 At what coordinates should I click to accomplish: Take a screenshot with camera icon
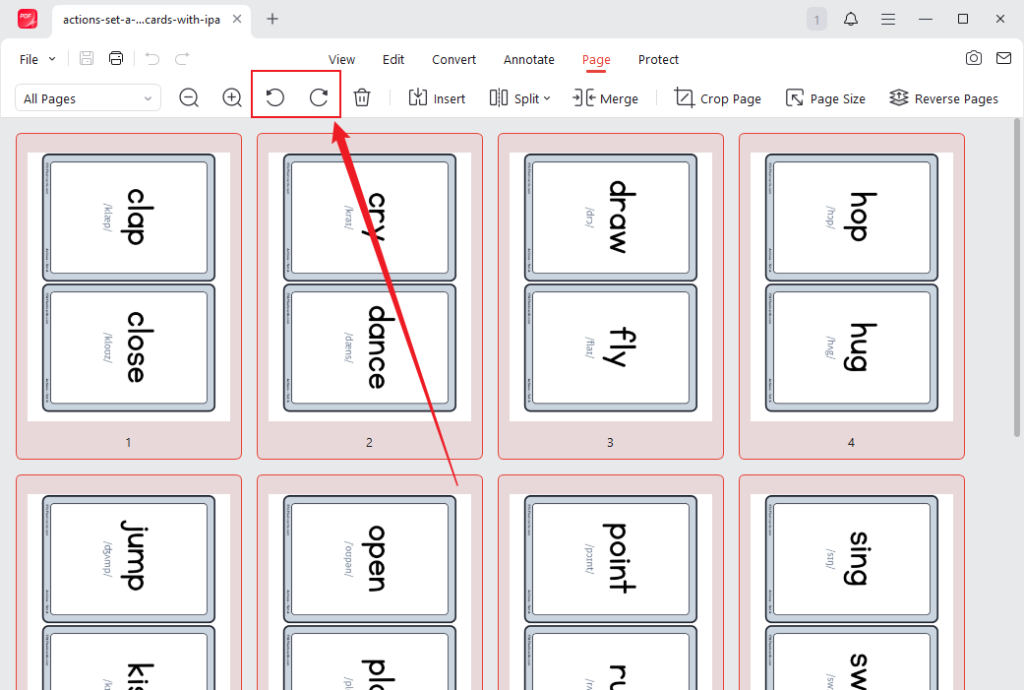tap(974, 58)
